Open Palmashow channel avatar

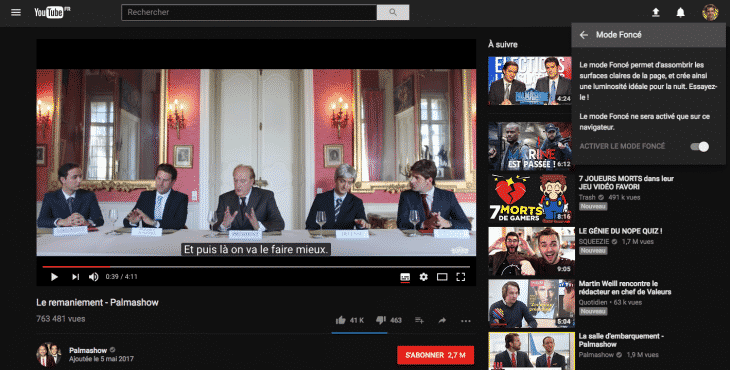[x=49, y=355]
